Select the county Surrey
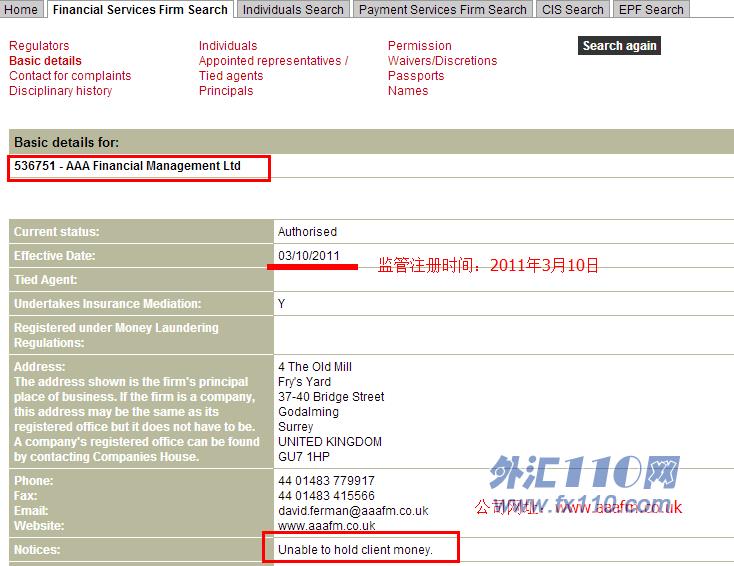The image size is (734, 566). tap(295, 426)
